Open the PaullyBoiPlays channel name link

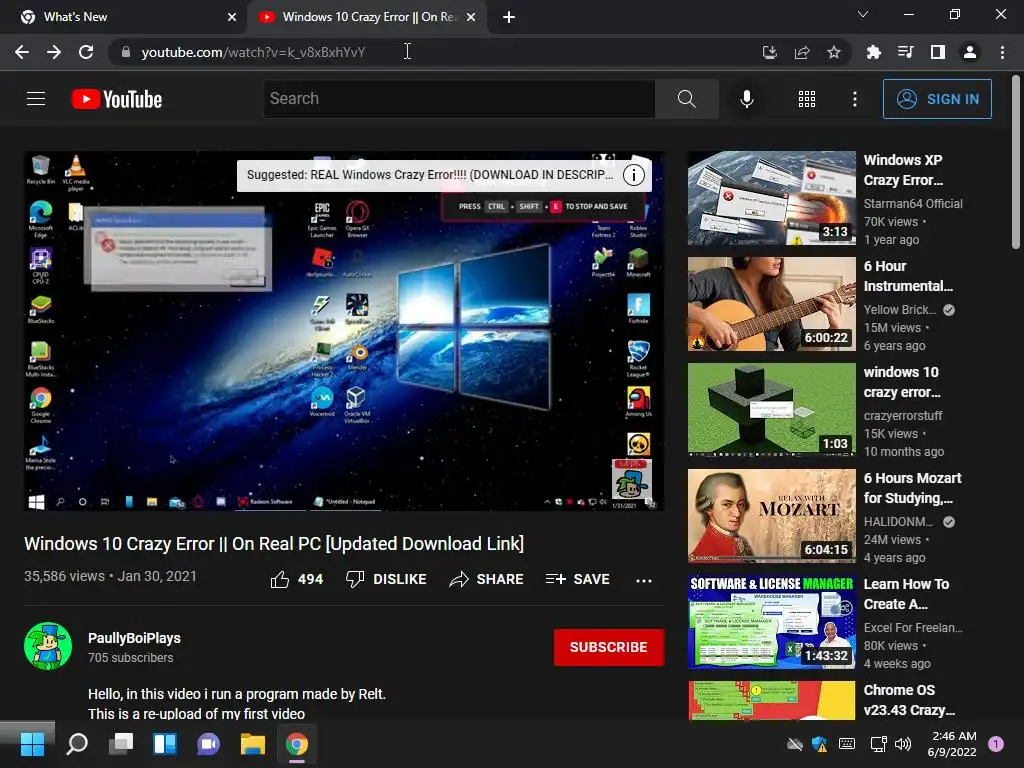point(135,638)
